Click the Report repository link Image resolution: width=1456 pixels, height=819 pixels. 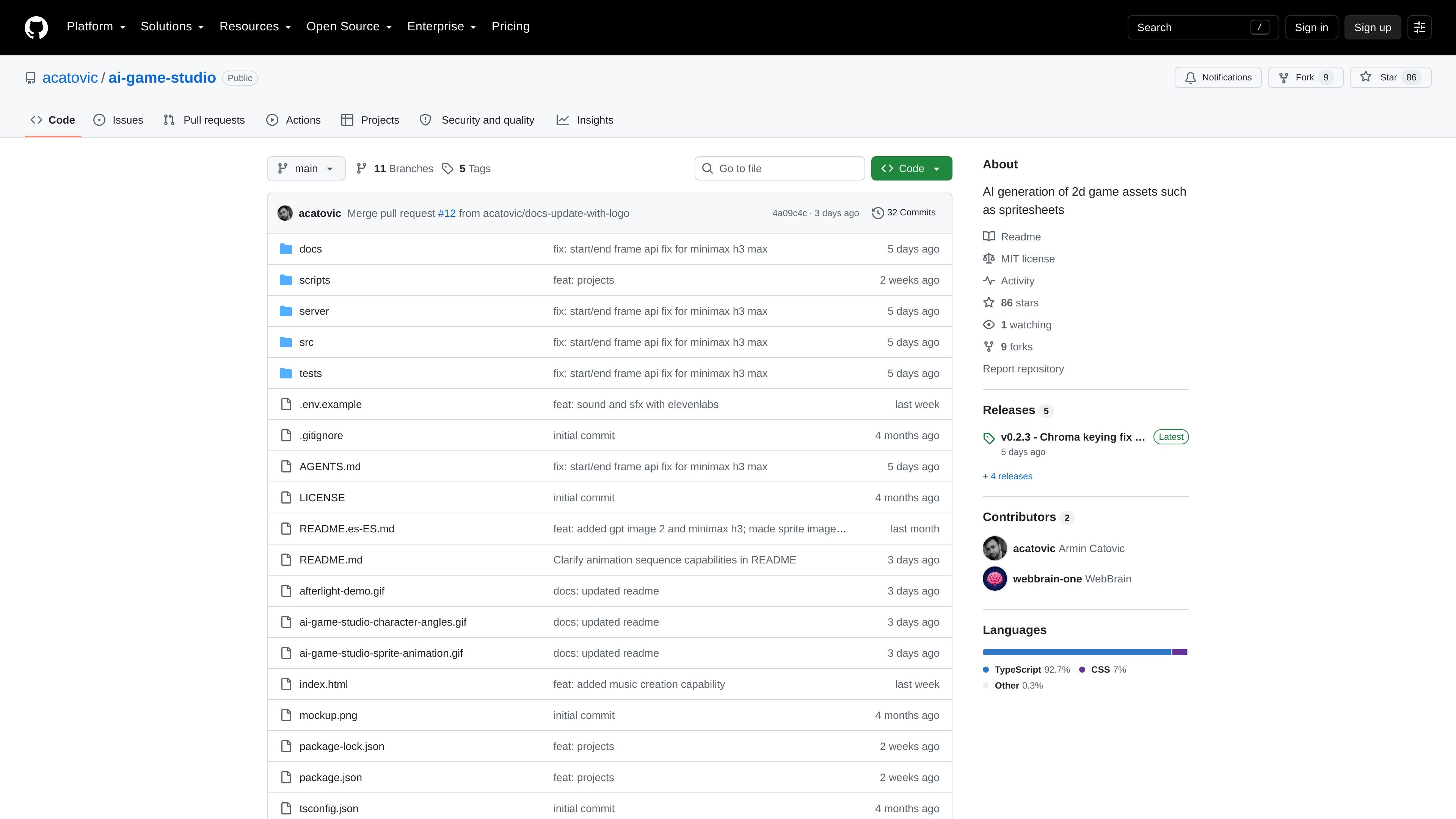coord(1023,369)
